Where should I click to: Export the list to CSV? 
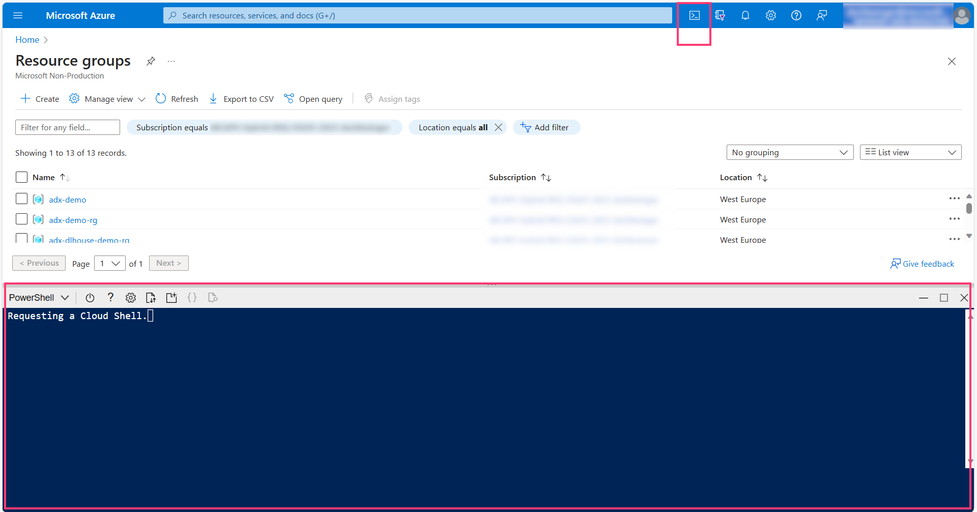click(241, 98)
